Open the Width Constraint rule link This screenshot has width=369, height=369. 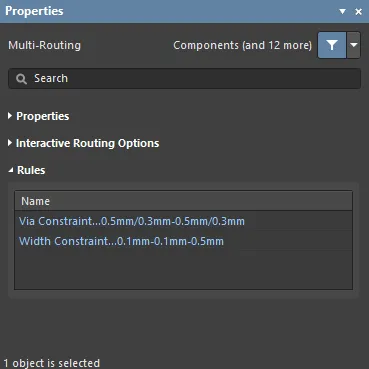coord(121,241)
